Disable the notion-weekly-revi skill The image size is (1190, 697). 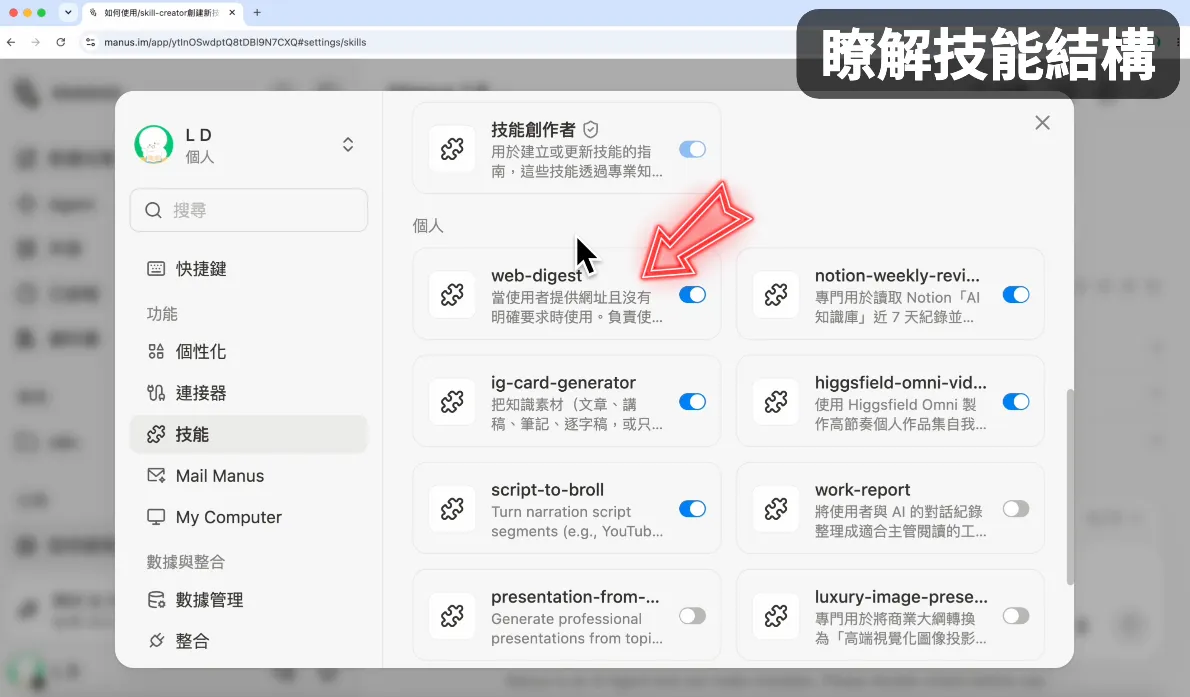point(1015,295)
